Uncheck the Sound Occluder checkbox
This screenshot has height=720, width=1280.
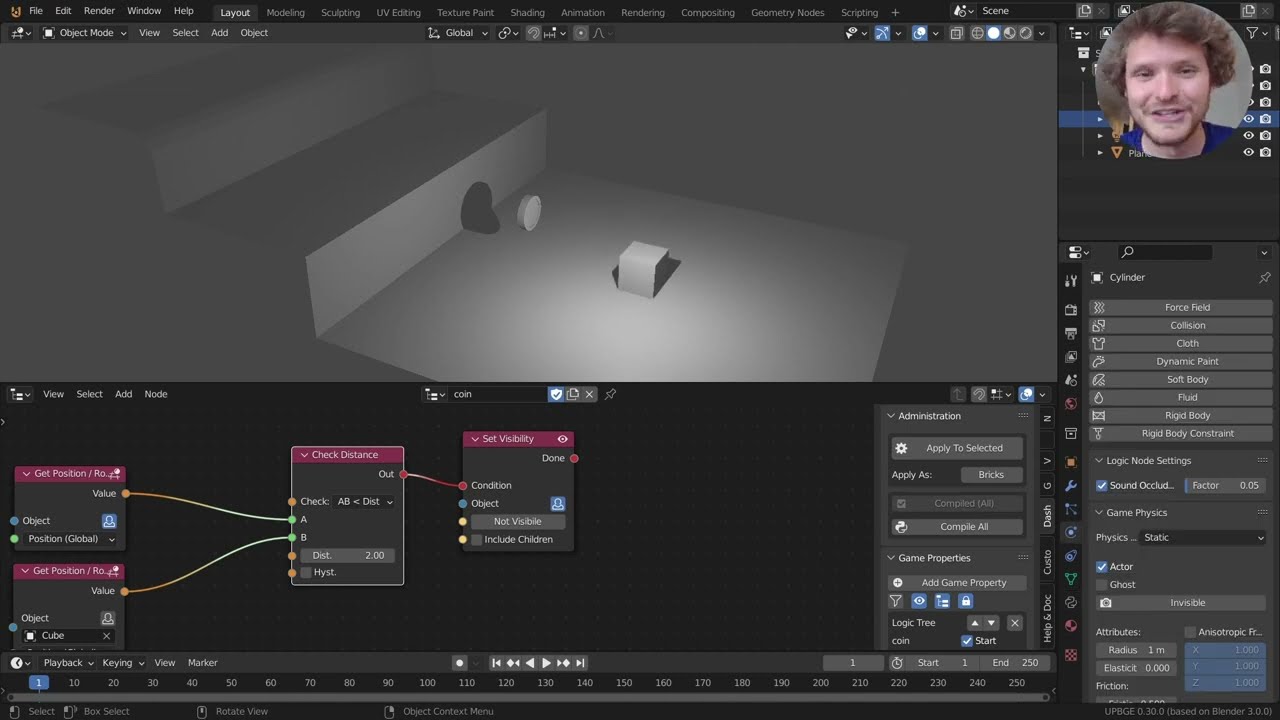click(x=1102, y=486)
